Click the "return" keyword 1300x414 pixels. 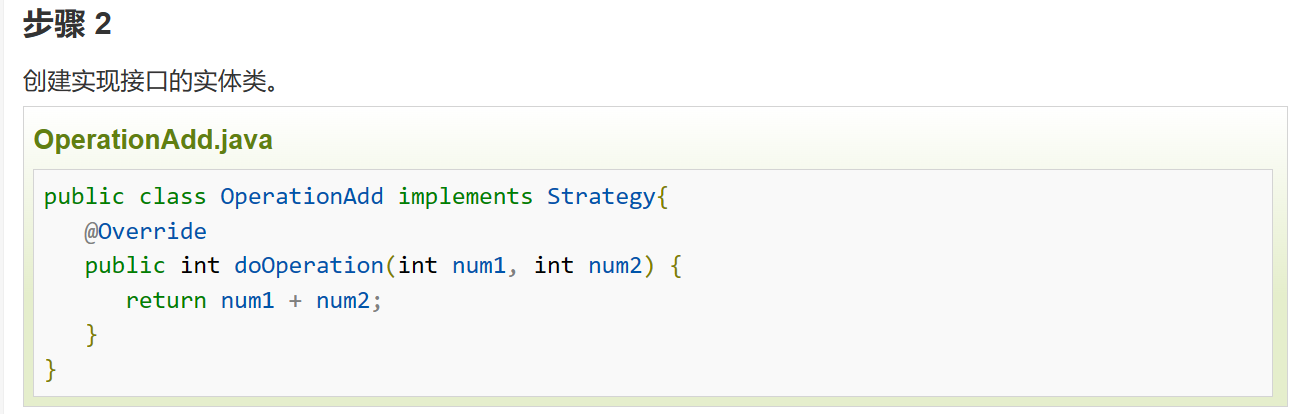pyautogui.click(x=165, y=301)
